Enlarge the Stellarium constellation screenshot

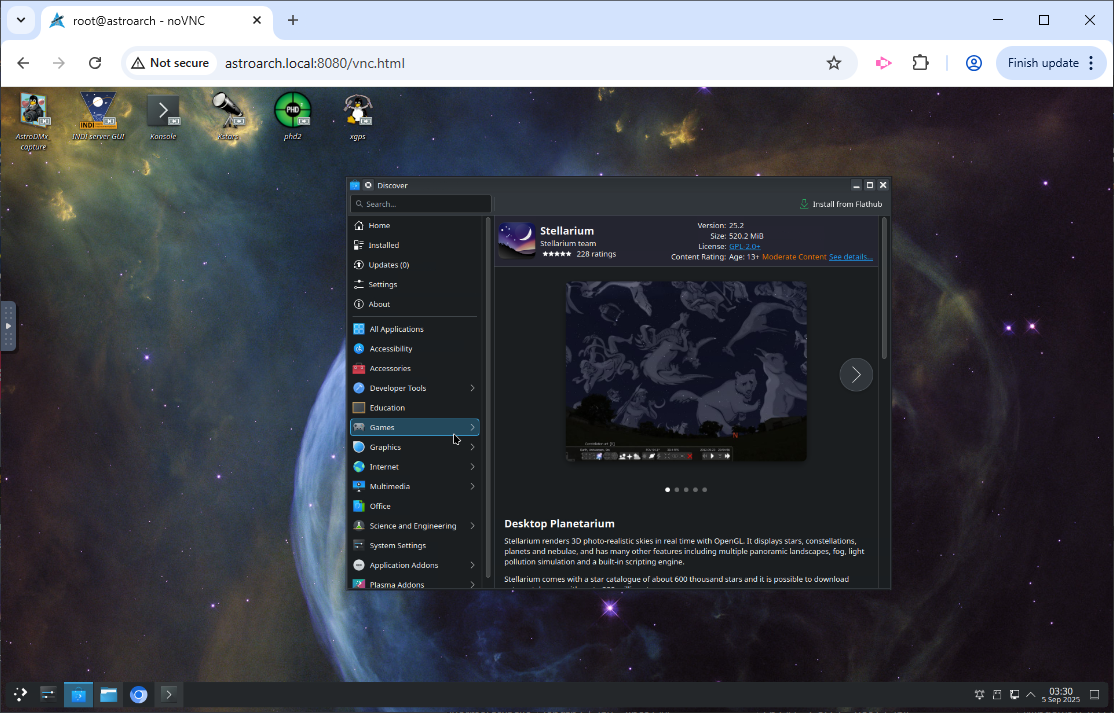686,371
